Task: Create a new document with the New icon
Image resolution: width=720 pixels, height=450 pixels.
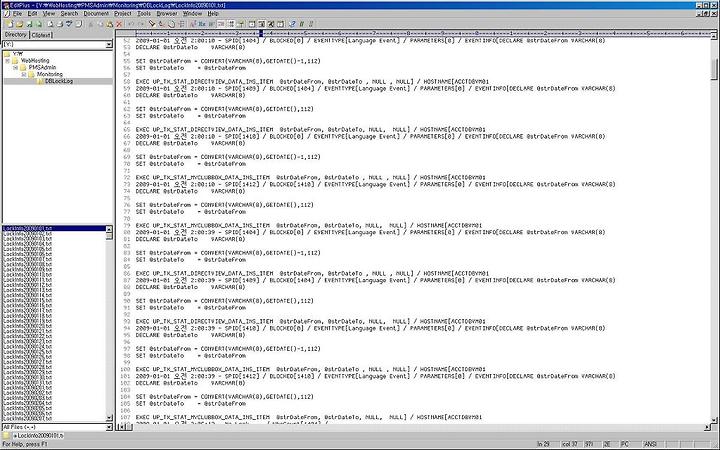Action: pos(9,24)
